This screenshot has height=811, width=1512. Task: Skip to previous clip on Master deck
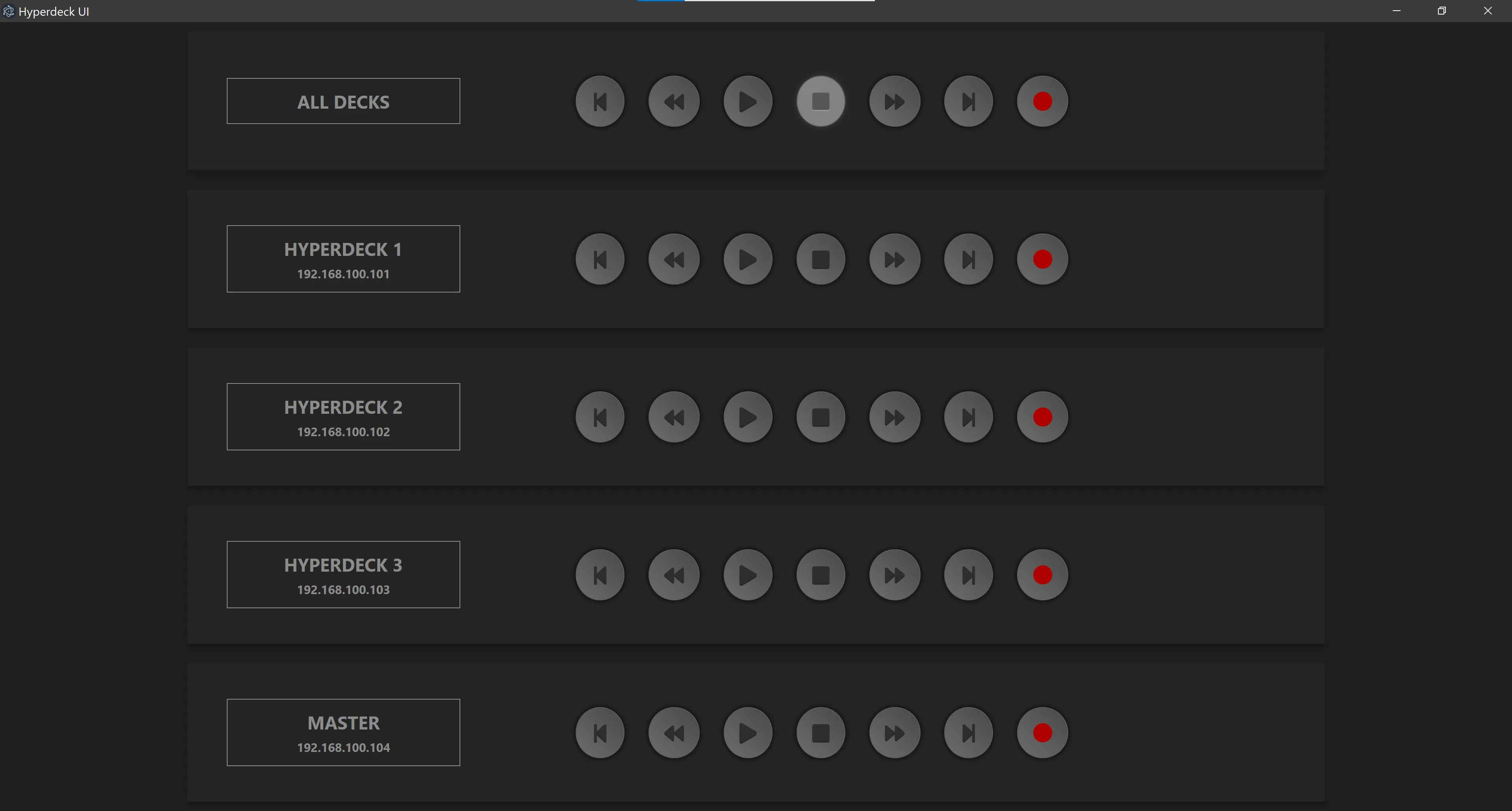tap(599, 733)
